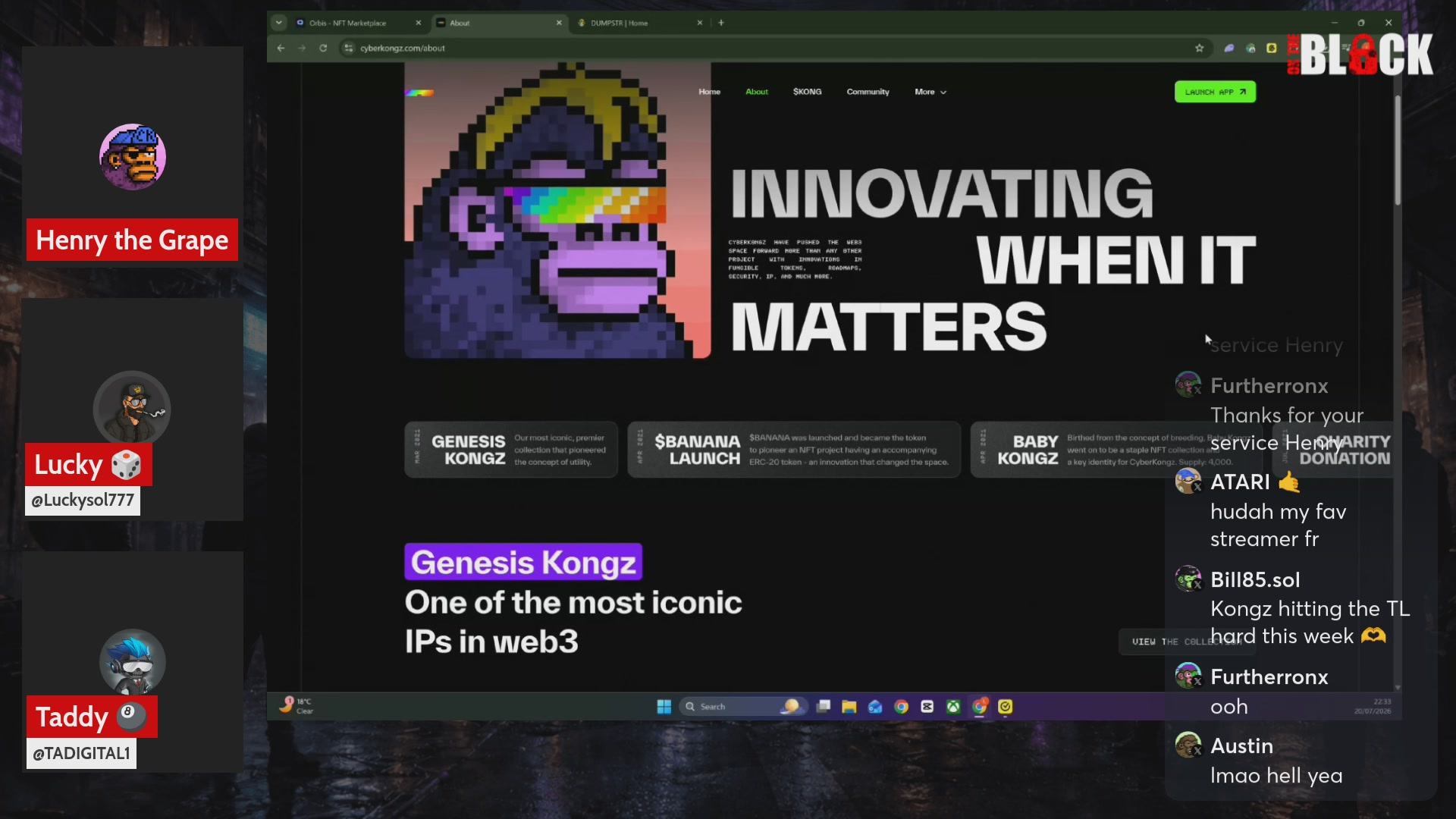Viewport: 1456px width, 819px height.
Task: Click the rainbow CyberKongz logo
Action: (419, 93)
